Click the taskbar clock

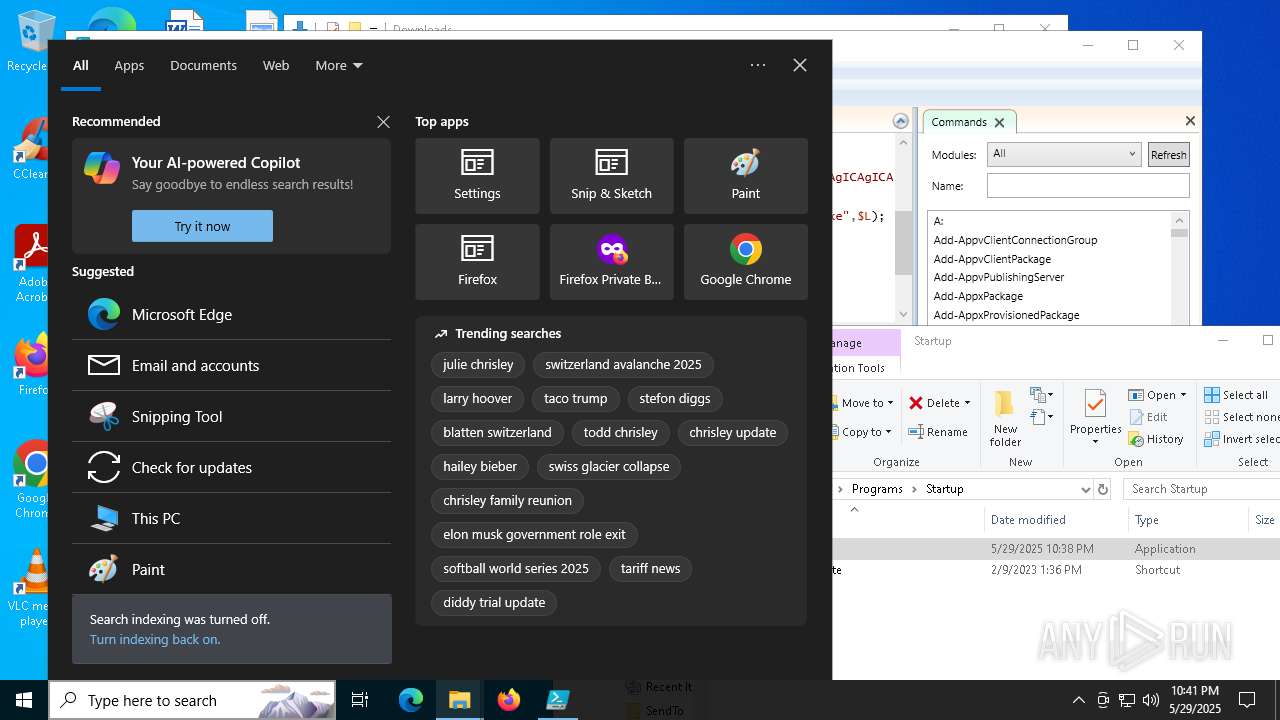click(x=1194, y=700)
